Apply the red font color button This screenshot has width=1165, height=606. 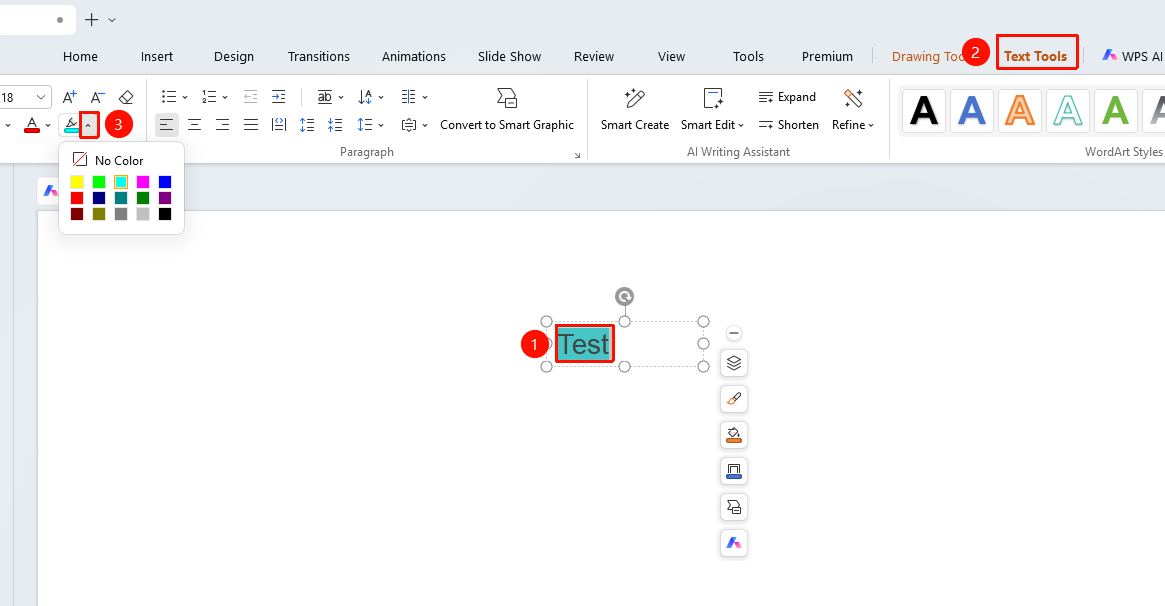pyautogui.click(x=32, y=125)
